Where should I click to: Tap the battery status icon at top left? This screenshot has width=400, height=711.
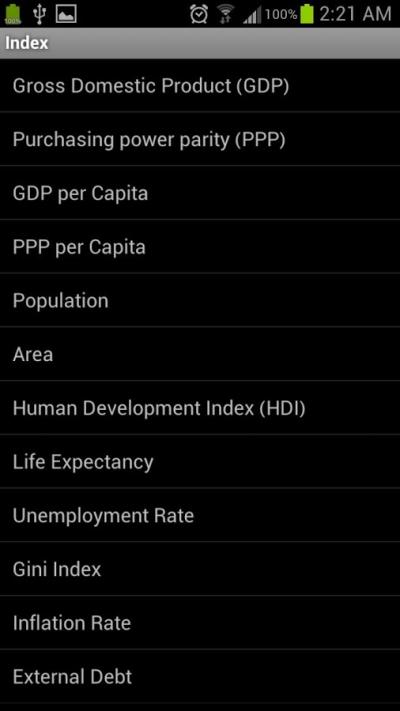(x=13, y=14)
